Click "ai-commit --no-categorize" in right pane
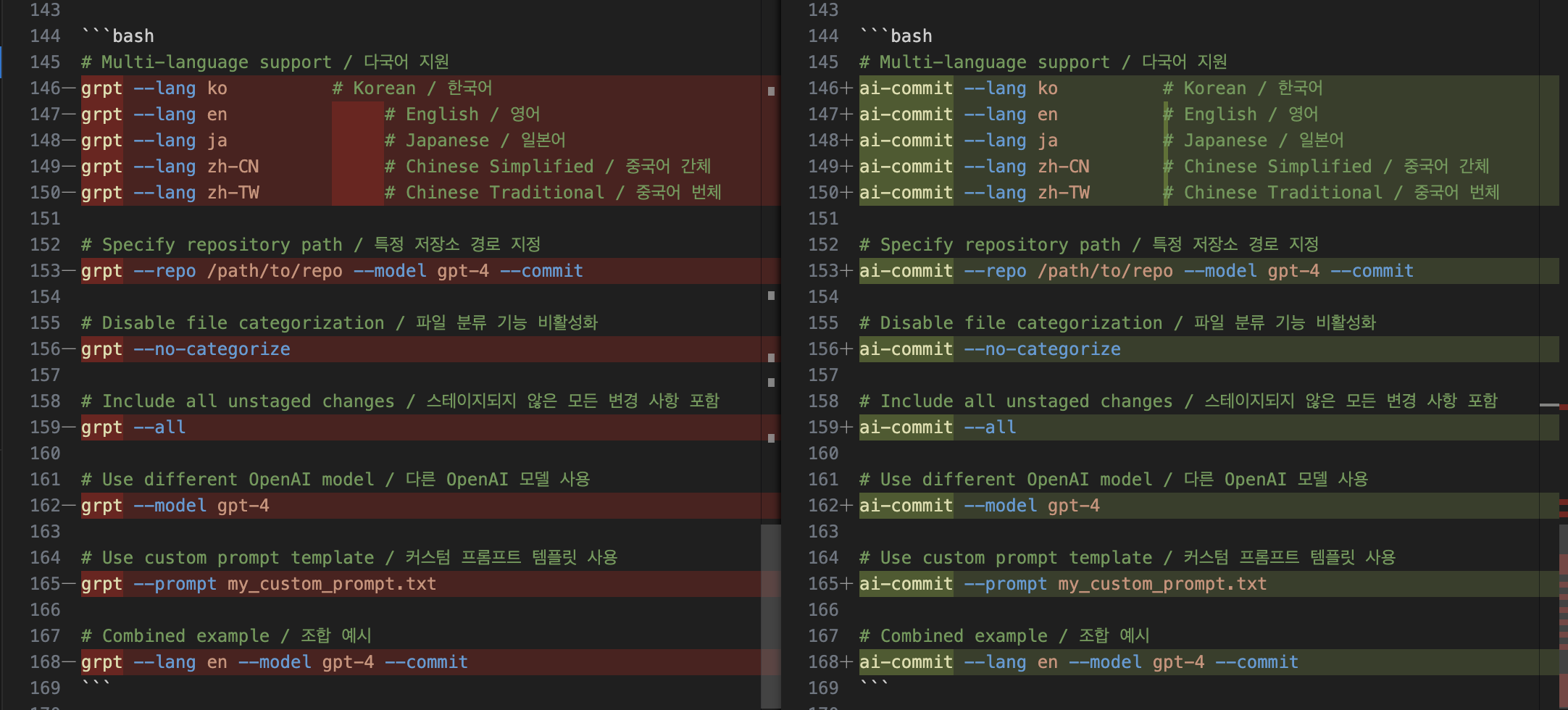The width and height of the screenshot is (1568, 710). (x=990, y=349)
